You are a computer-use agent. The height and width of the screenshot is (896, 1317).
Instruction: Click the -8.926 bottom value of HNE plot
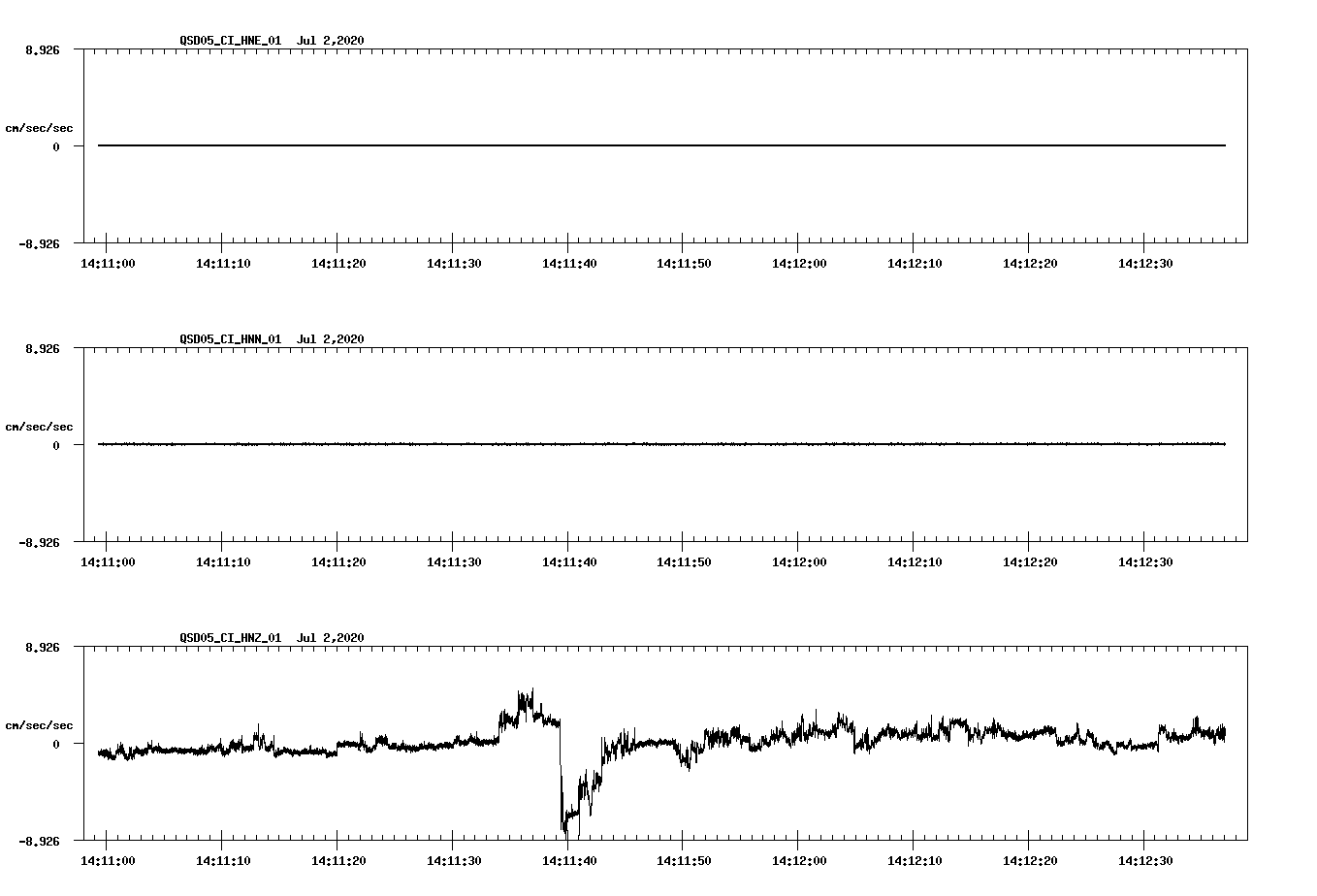pos(39,244)
